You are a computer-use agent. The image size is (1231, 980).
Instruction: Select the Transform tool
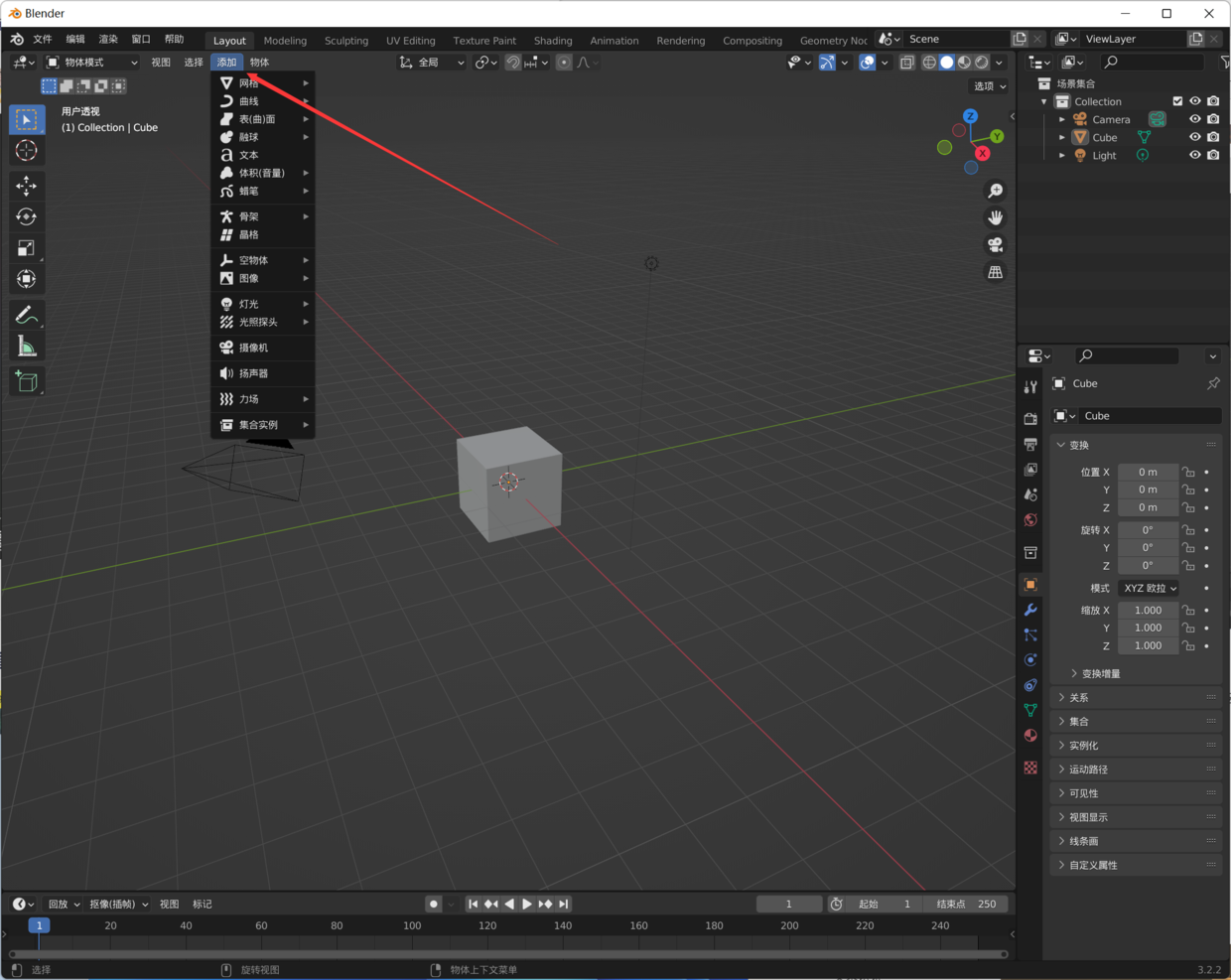[27, 279]
